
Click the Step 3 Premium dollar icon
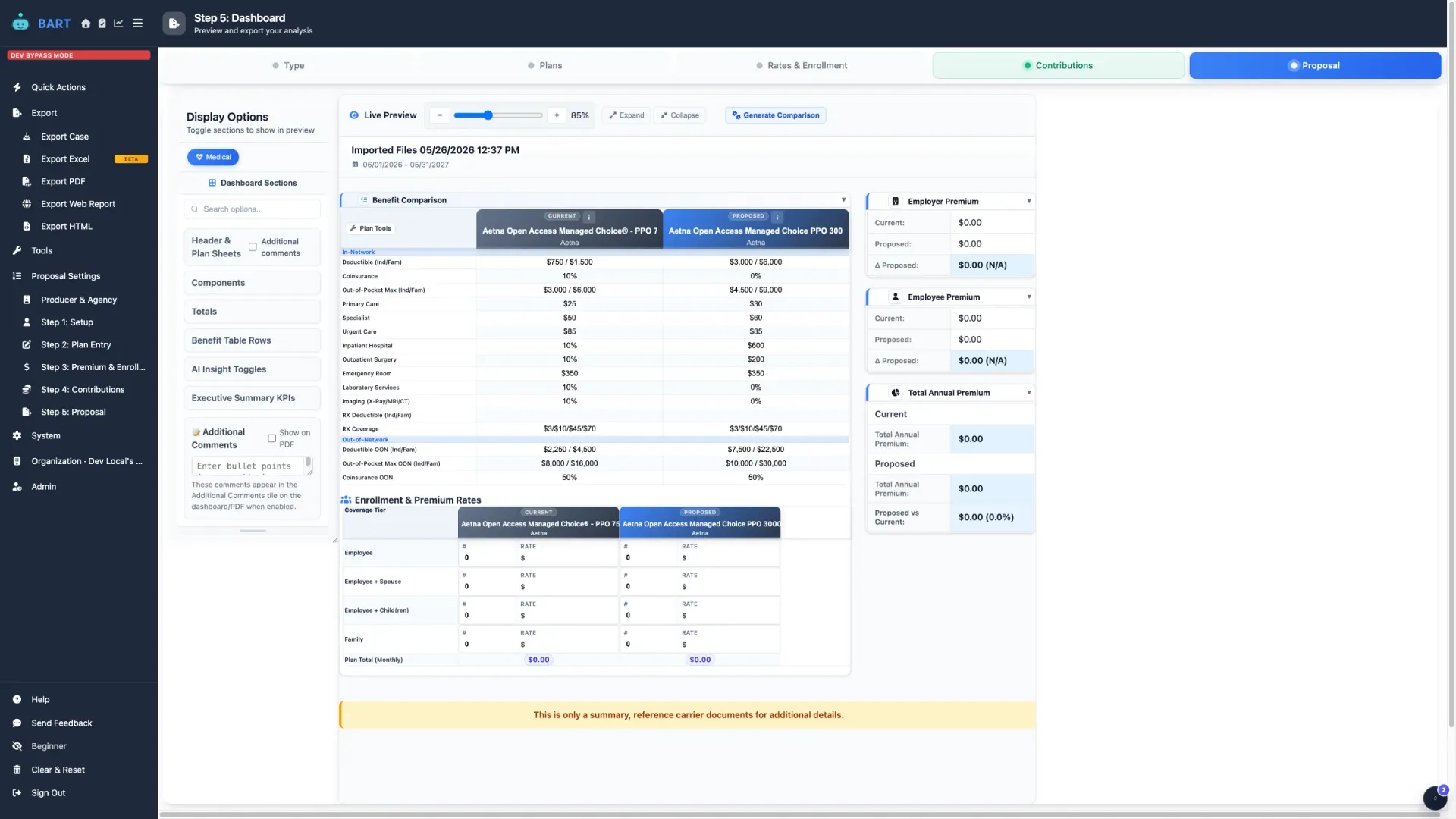27,367
